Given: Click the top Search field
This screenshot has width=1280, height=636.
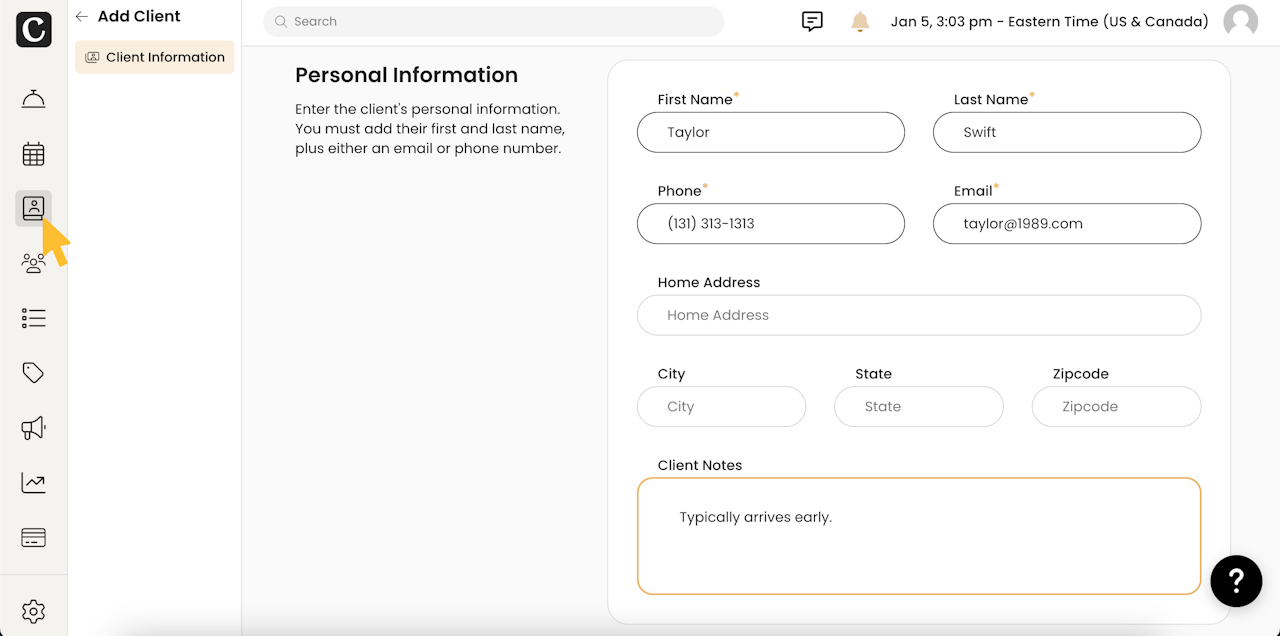Looking at the screenshot, I should (x=493, y=21).
